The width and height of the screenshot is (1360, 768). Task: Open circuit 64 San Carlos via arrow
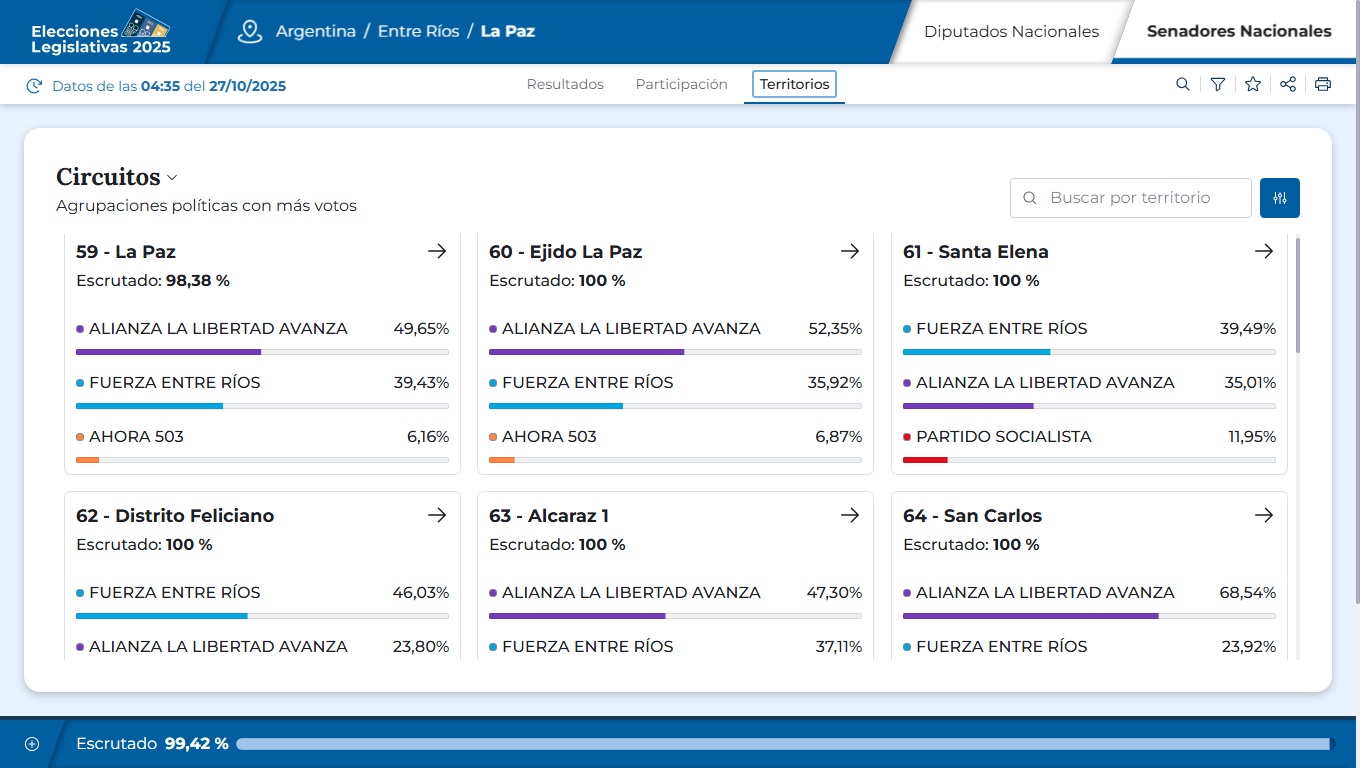point(1264,515)
